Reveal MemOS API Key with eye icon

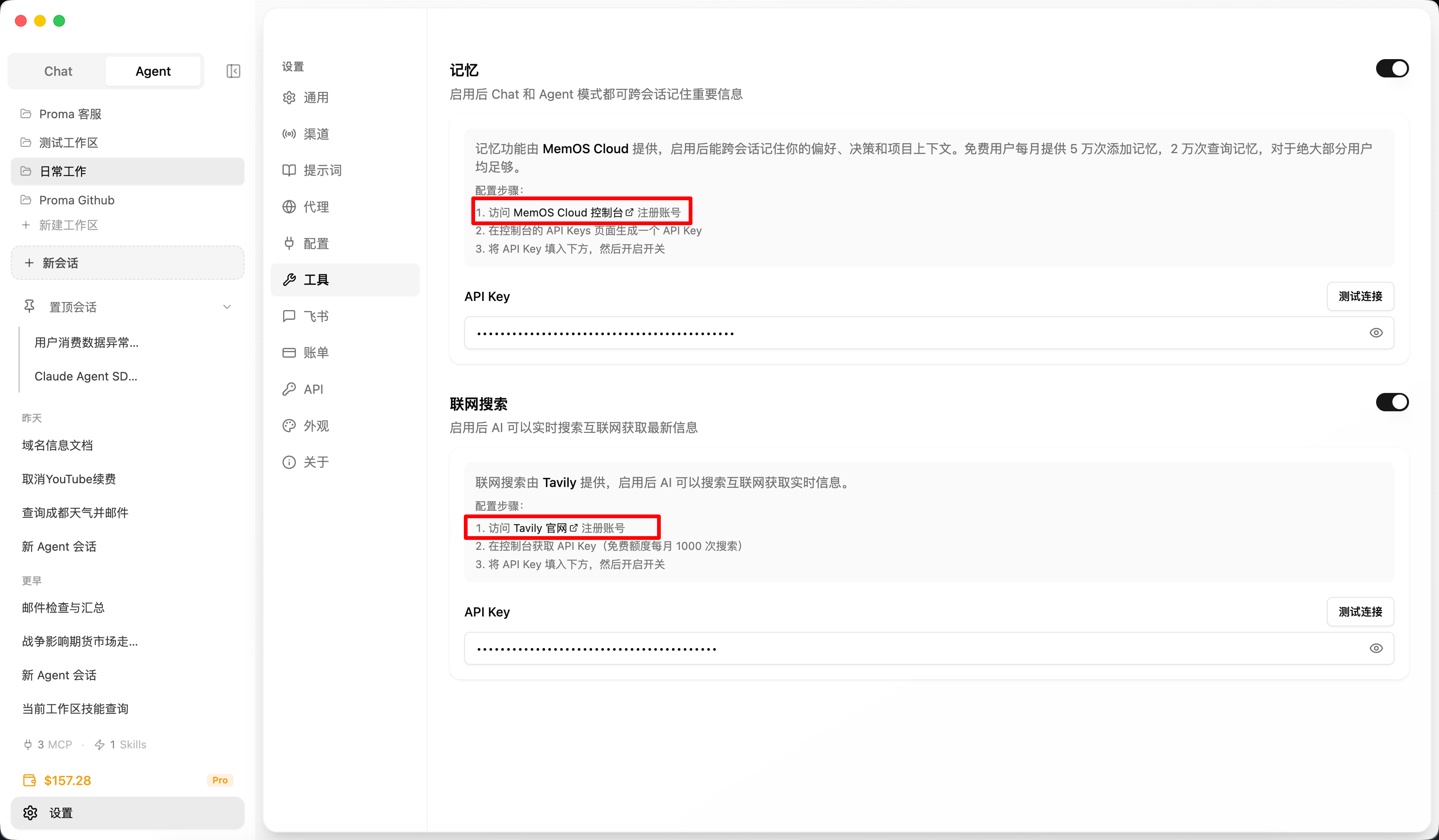1376,333
